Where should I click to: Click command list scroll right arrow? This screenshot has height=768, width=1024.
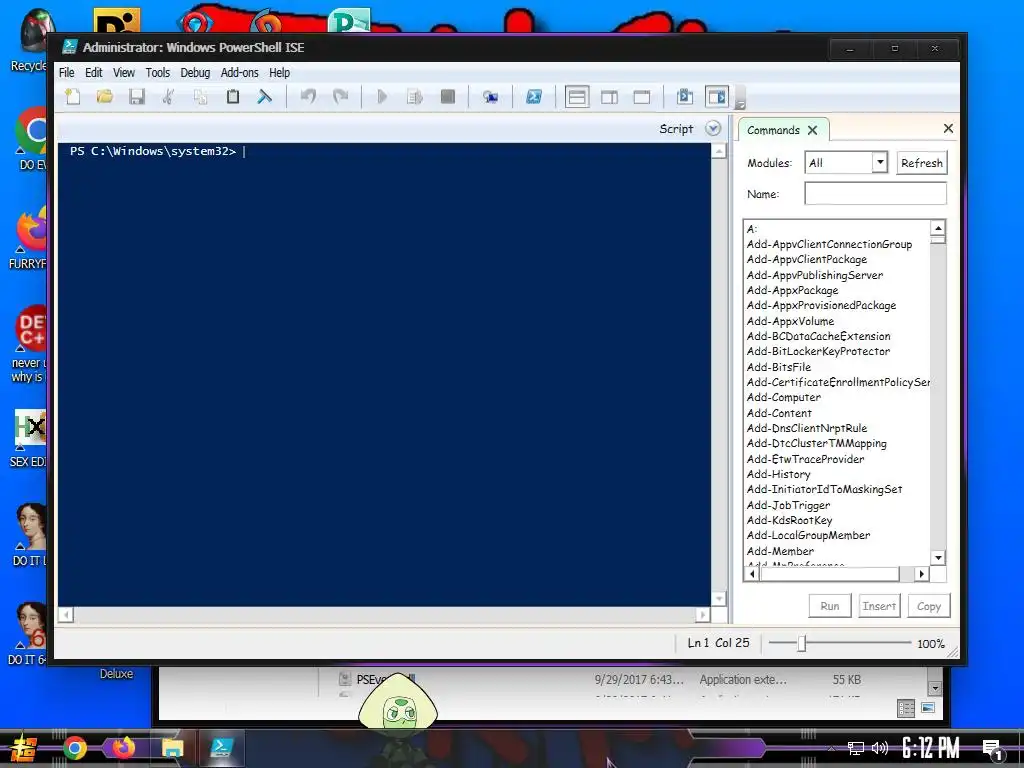[x=921, y=574]
